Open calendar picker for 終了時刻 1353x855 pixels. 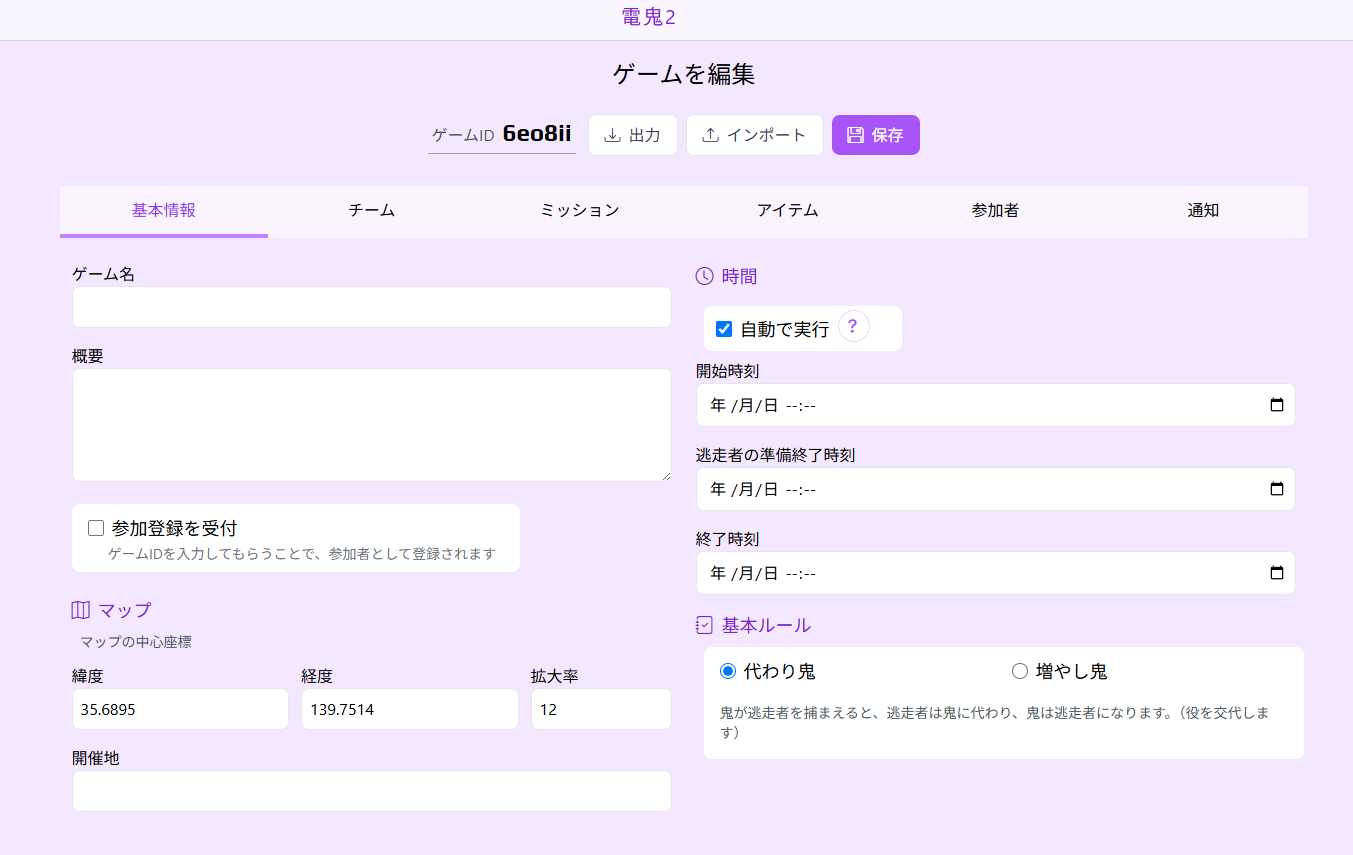click(x=1276, y=573)
